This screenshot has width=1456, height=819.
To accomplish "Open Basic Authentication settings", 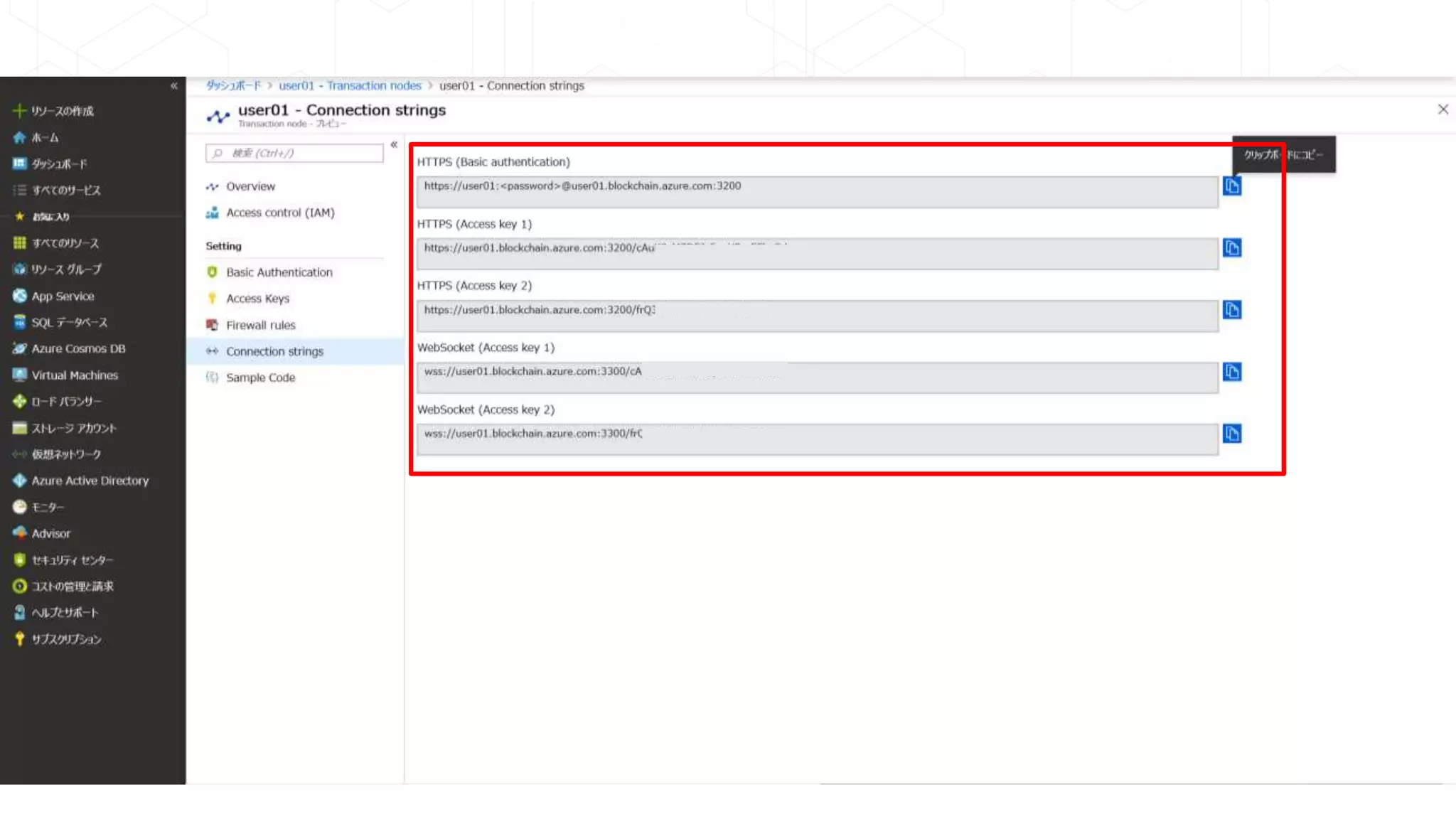I will [279, 272].
